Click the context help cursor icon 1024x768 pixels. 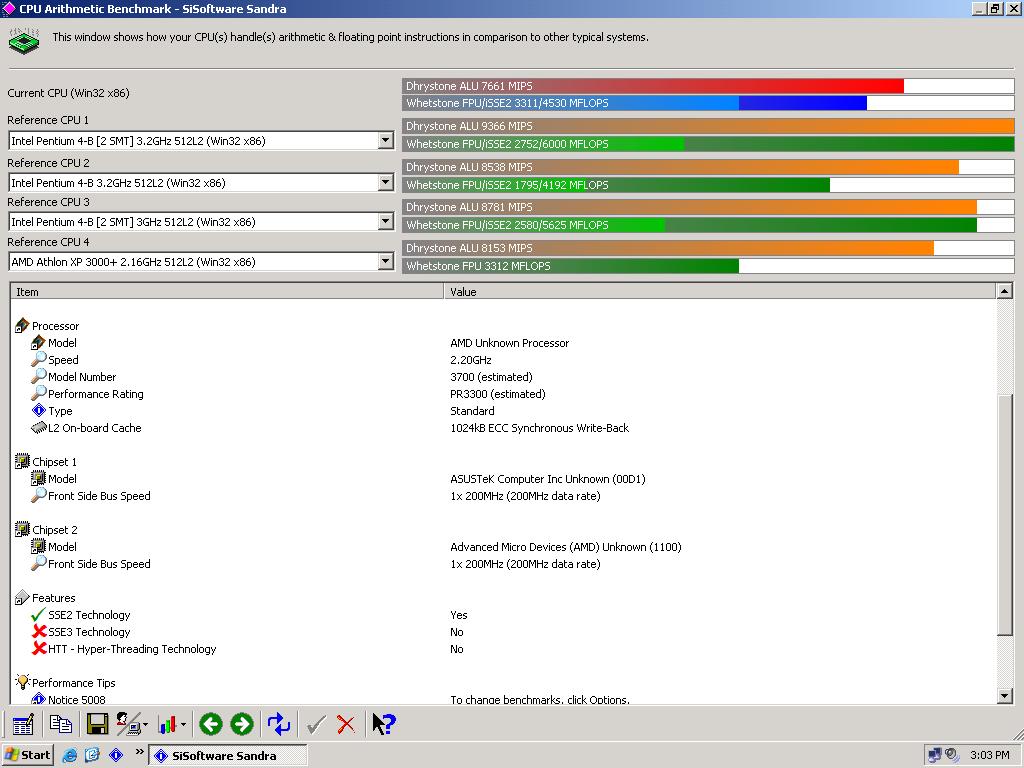pyautogui.click(x=383, y=724)
